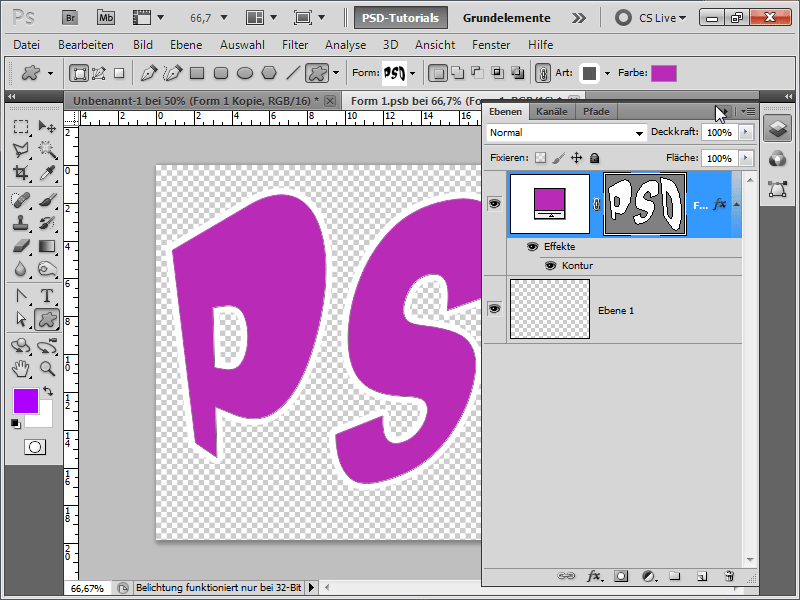Open Fläche fill slider arrow
This screenshot has height=600, width=800.
click(x=746, y=158)
